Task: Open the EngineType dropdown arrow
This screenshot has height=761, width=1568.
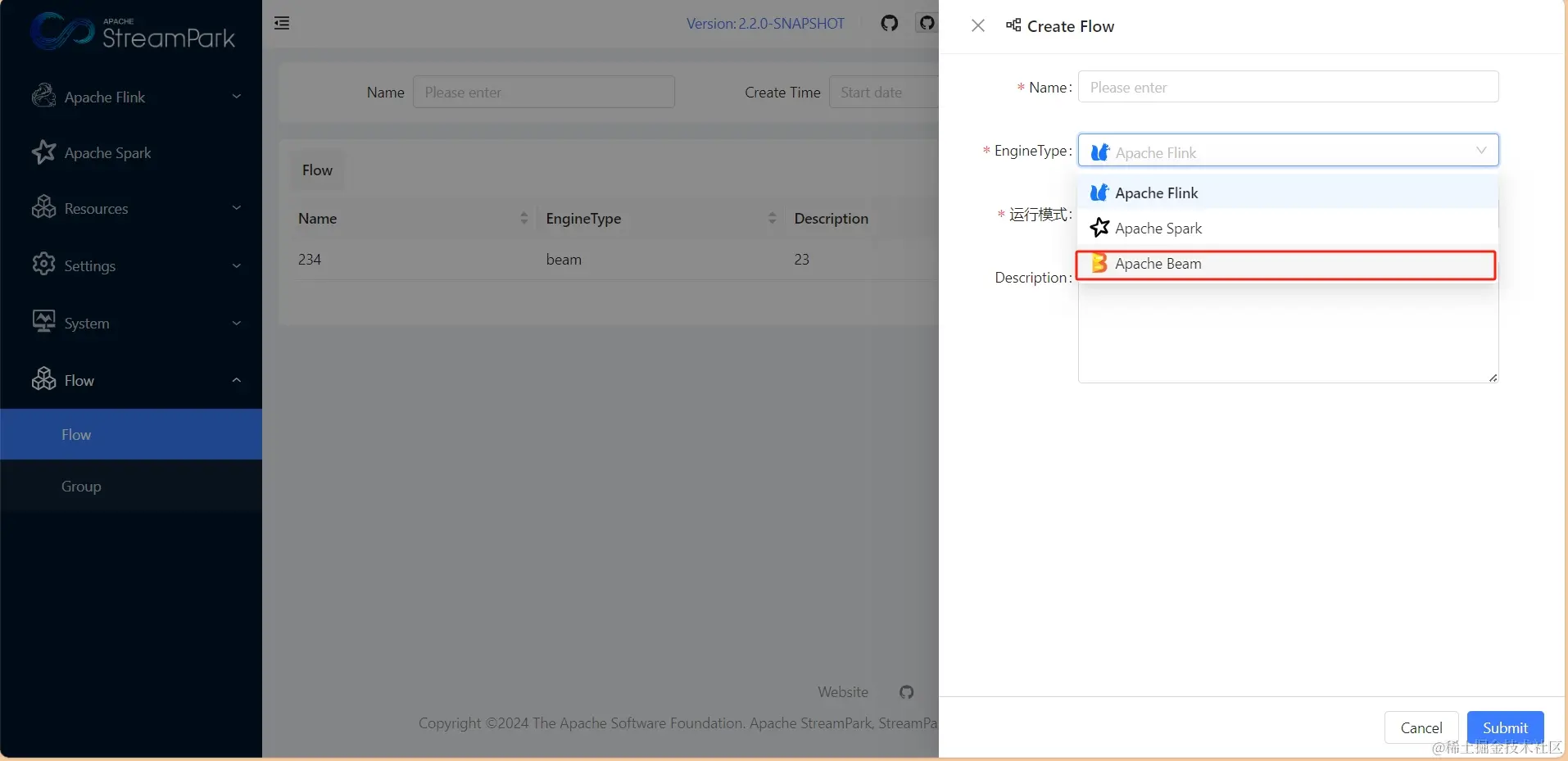Action: (x=1481, y=151)
